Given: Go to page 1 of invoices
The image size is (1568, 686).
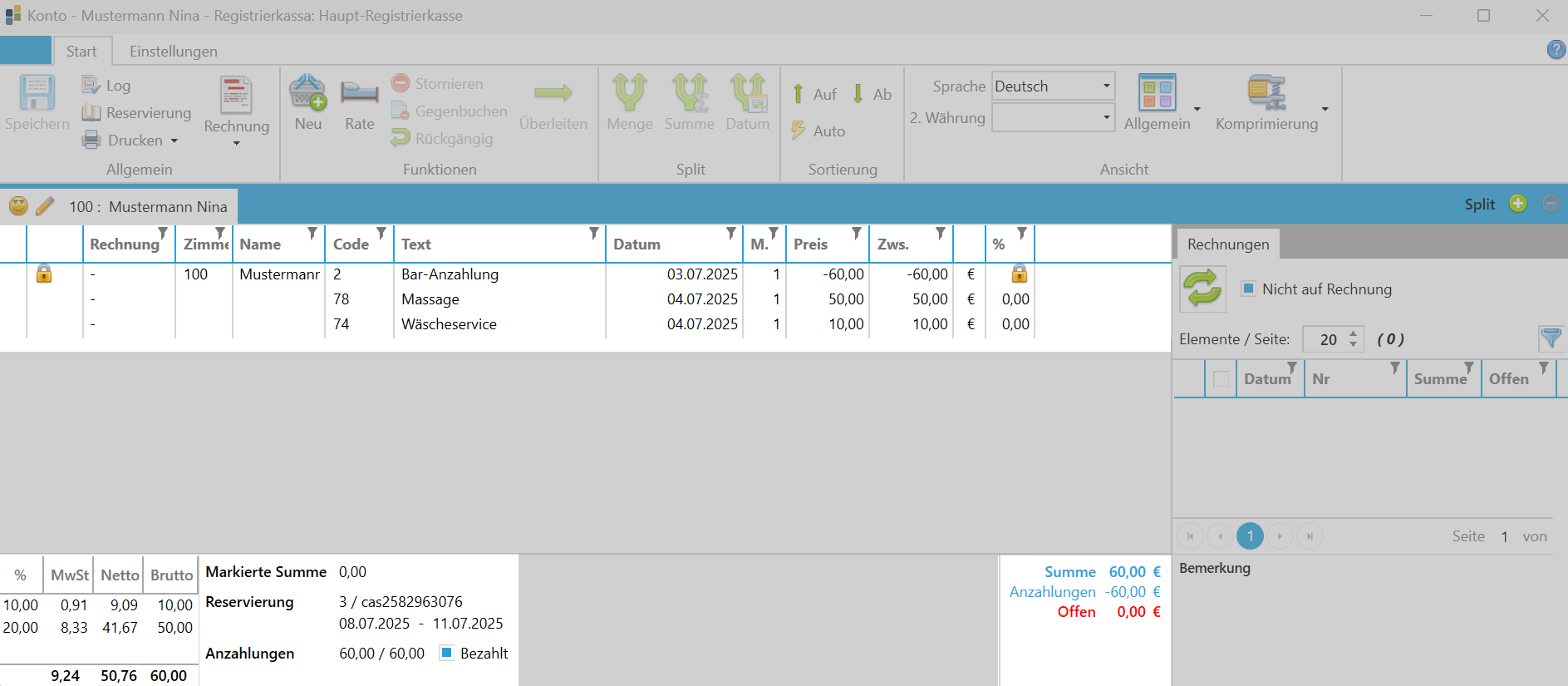Looking at the screenshot, I should 1250,536.
